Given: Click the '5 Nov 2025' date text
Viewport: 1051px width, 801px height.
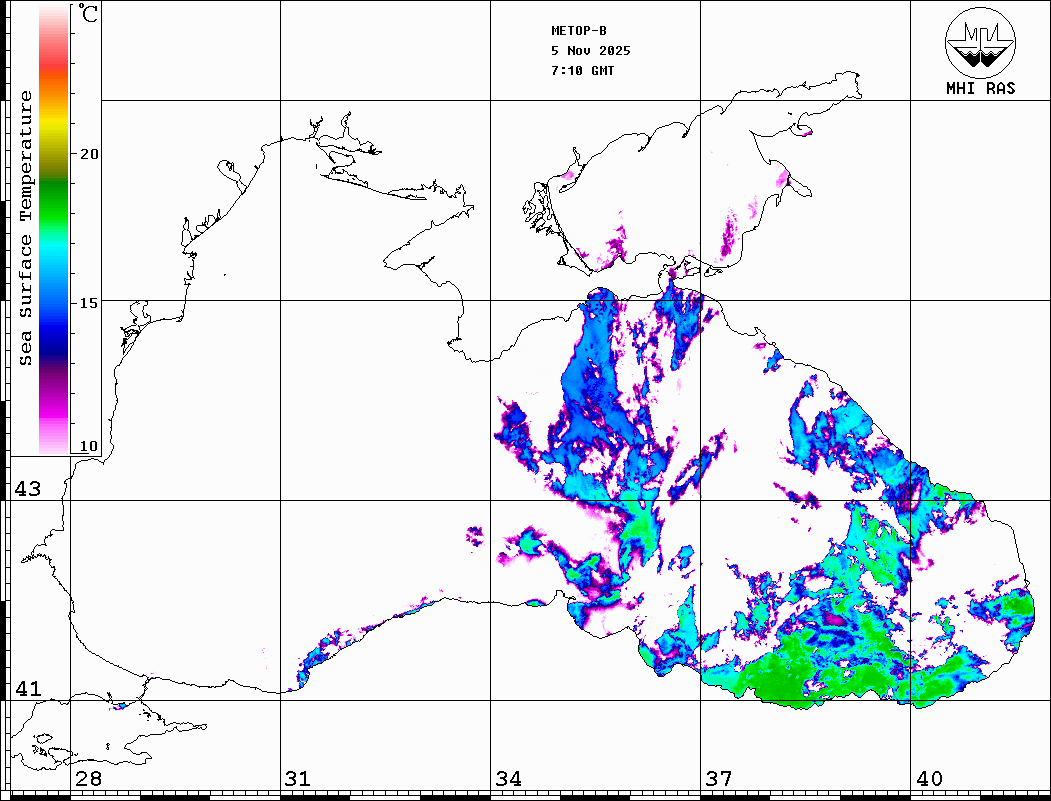Looking at the screenshot, I should point(590,51).
